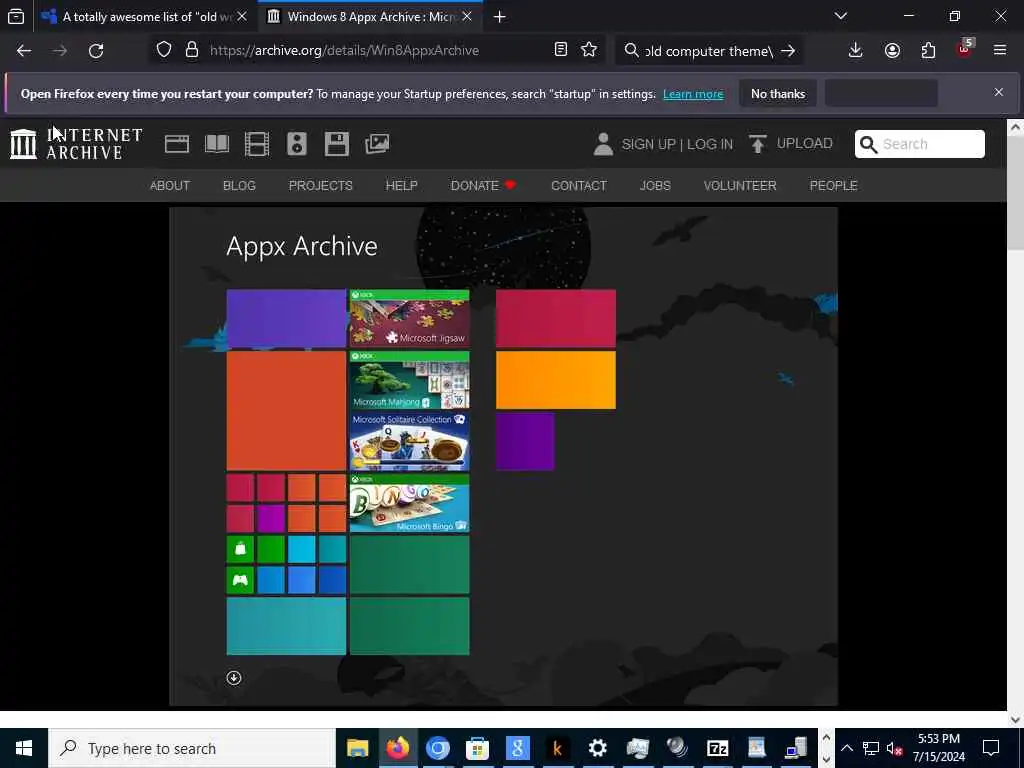This screenshot has height=768, width=1024.
Task: Go back with the back arrow
Action: (x=24, y=50)
